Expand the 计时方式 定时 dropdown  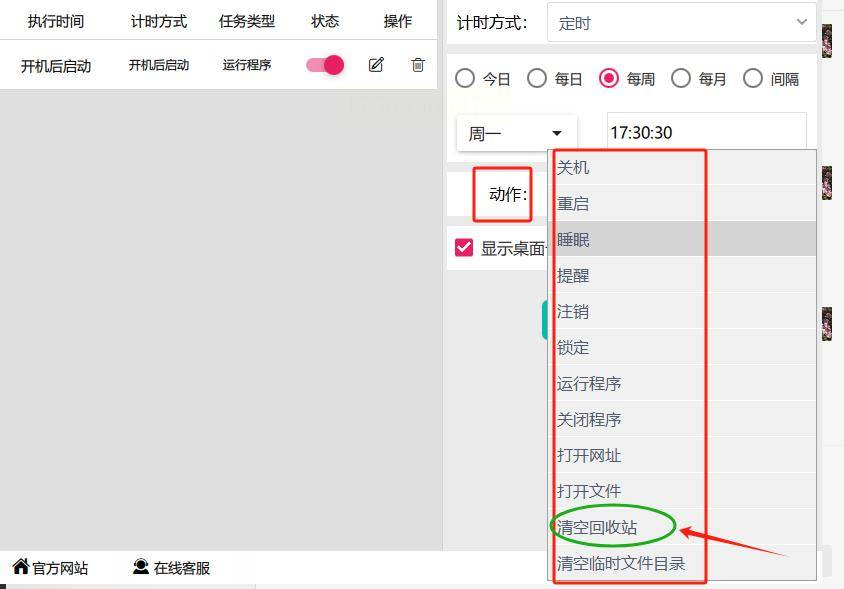(x=681, y=23)
